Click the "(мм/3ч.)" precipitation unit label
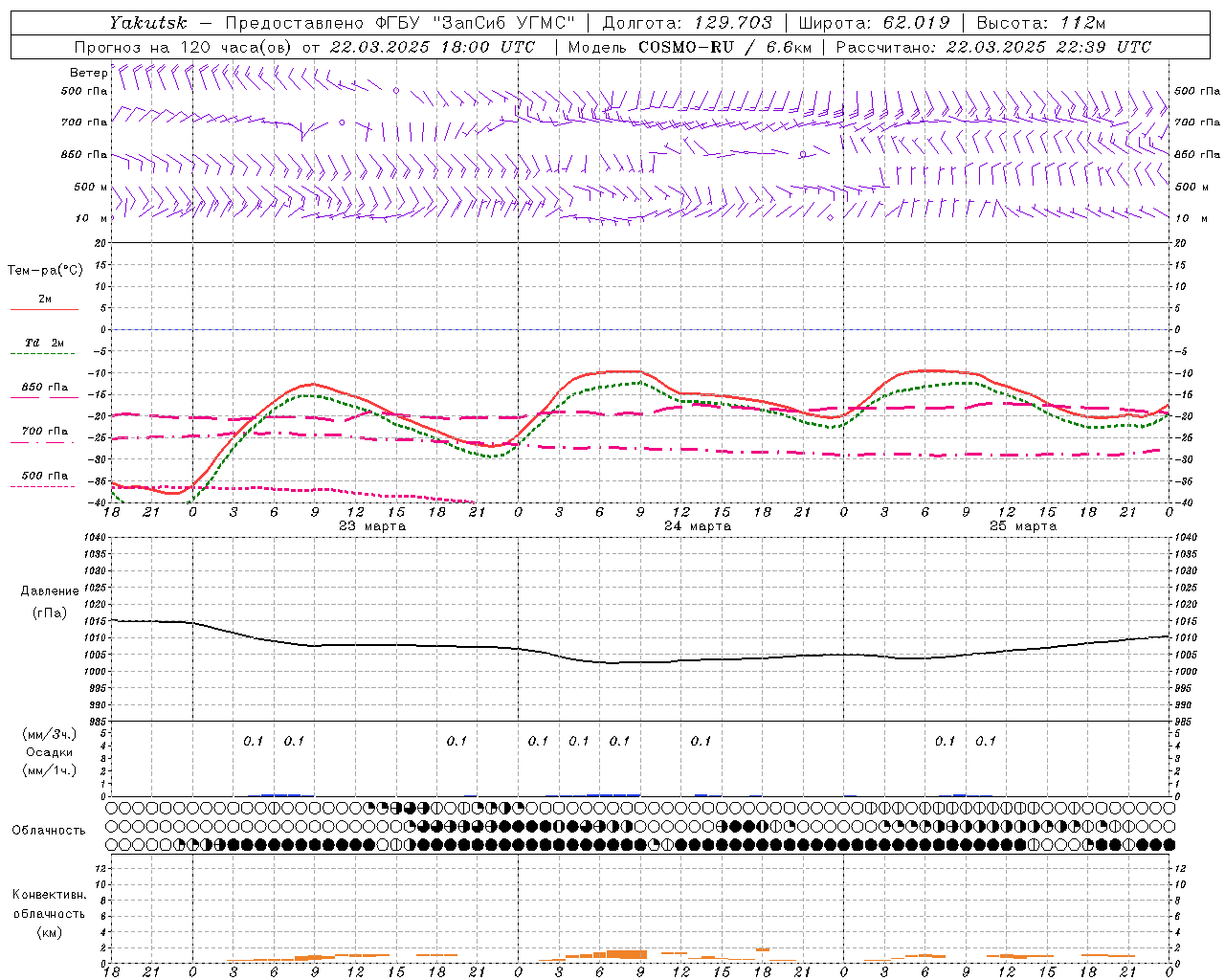 pos(50,734)
